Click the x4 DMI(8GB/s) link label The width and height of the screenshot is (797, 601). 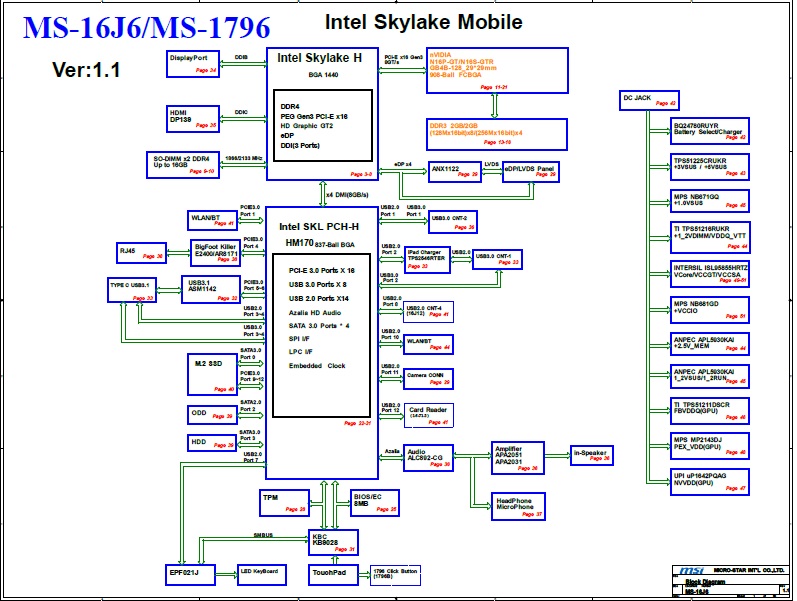pos(347,195)
